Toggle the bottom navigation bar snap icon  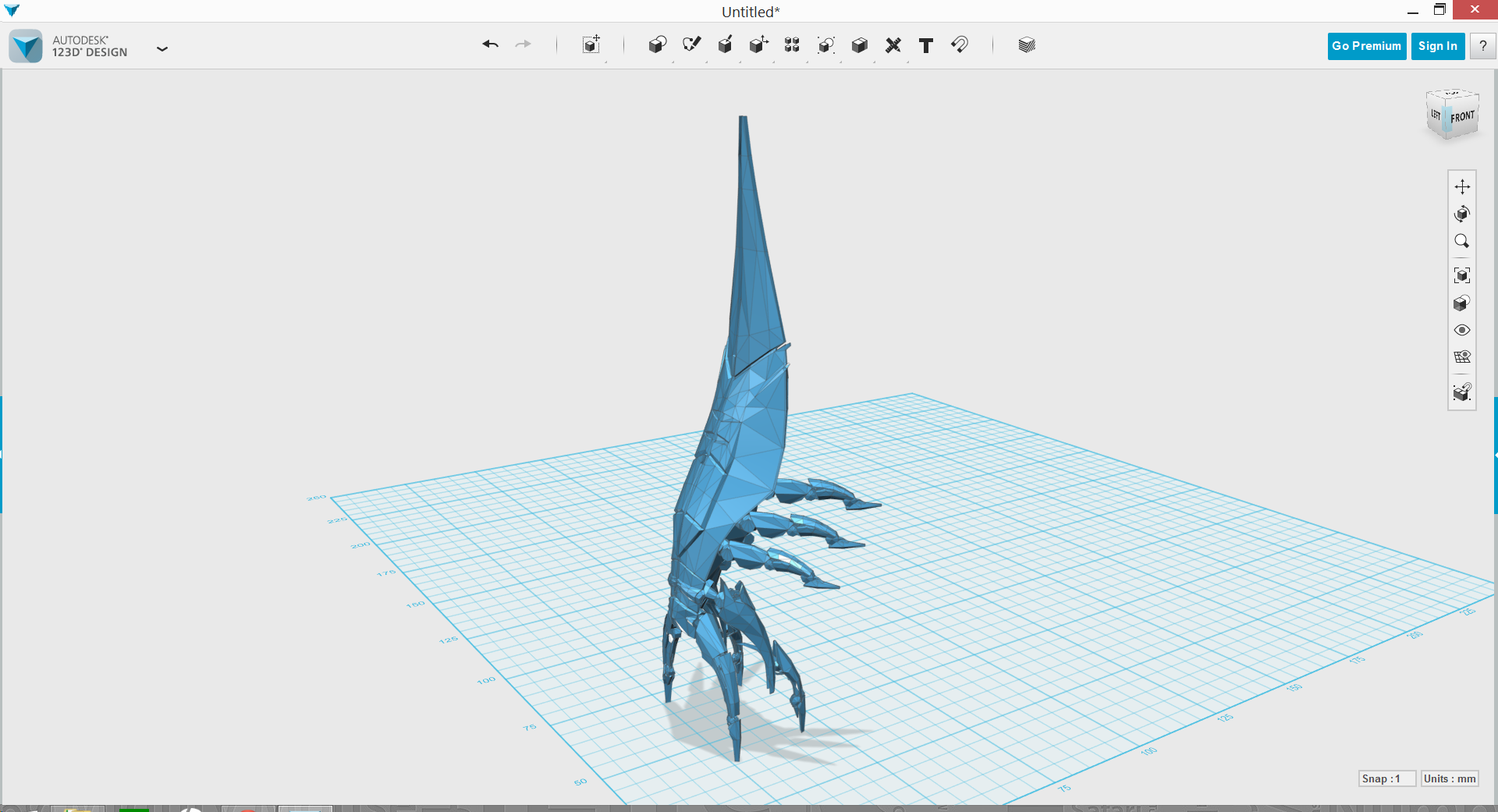(1462, 392)
